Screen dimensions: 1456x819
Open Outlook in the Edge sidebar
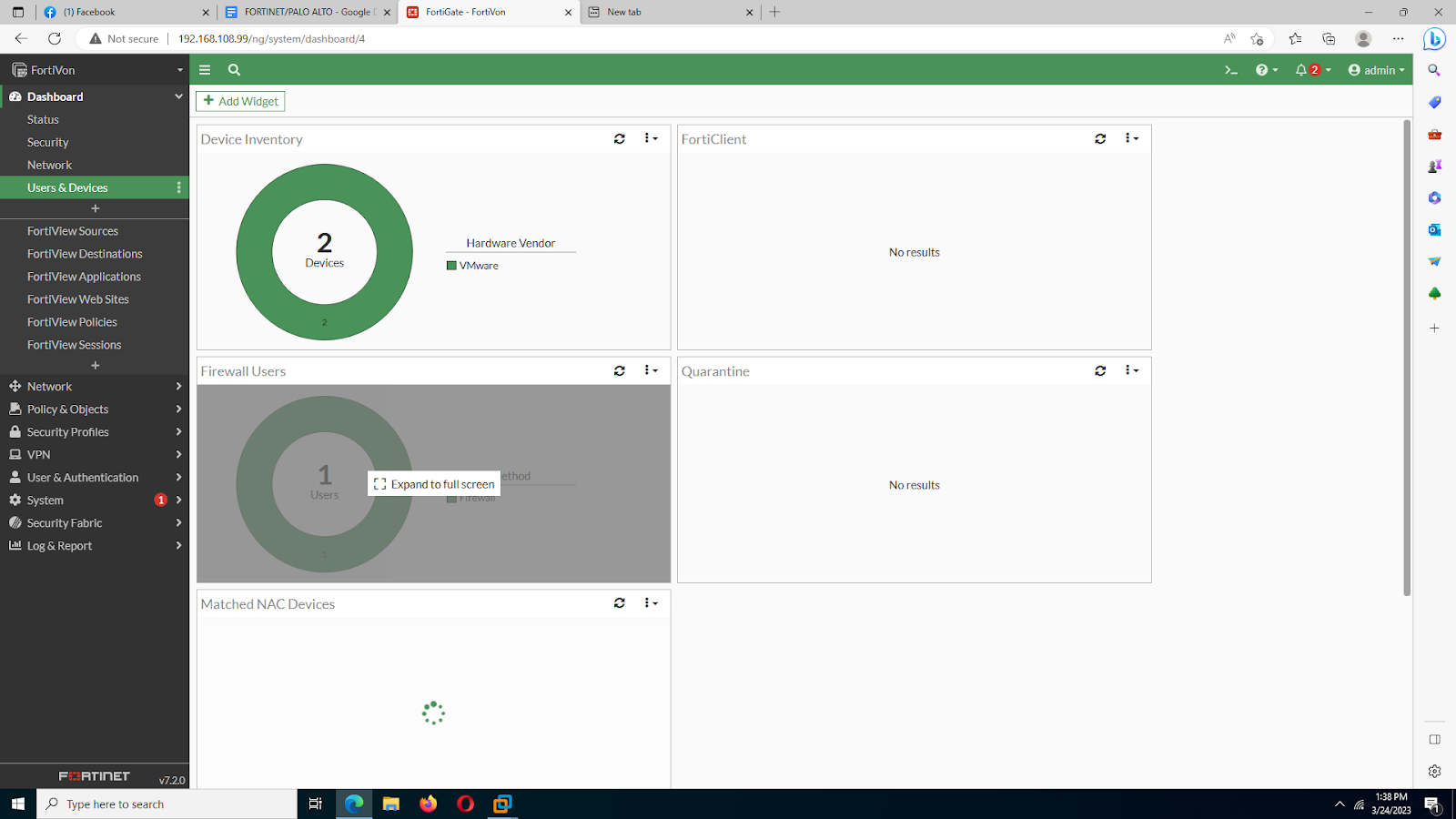click(x=1435, y=229)
